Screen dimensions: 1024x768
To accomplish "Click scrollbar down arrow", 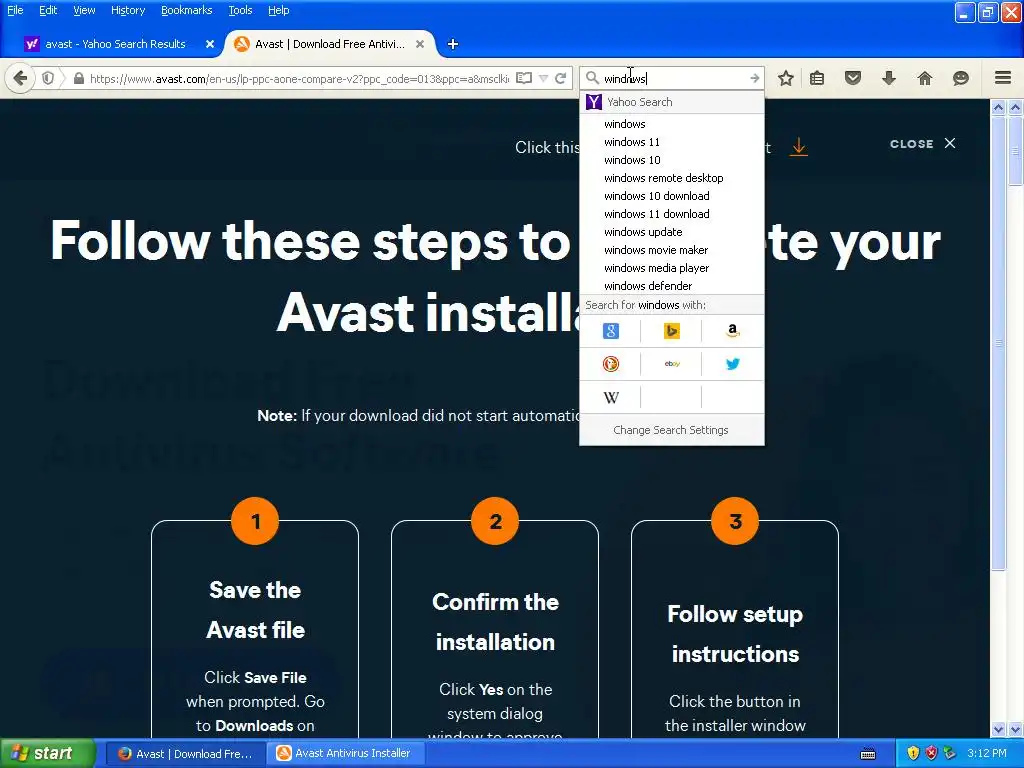I will 999,729.
